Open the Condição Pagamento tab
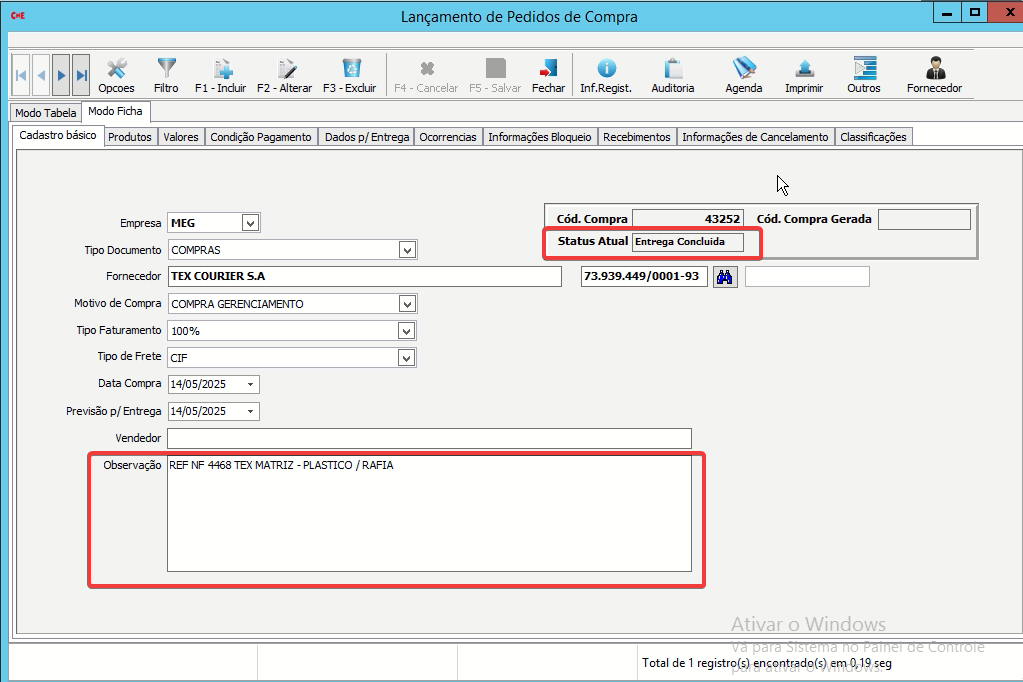 261,137
